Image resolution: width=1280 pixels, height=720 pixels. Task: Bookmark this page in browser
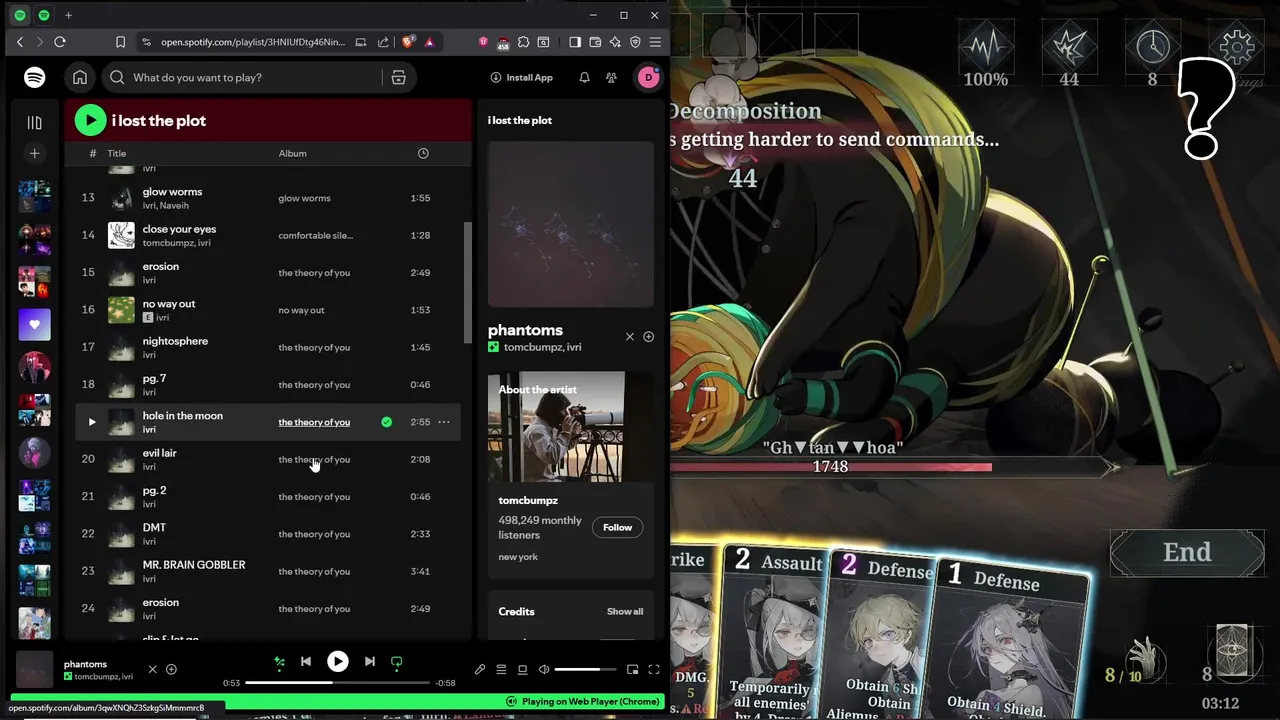click(120, 42)
